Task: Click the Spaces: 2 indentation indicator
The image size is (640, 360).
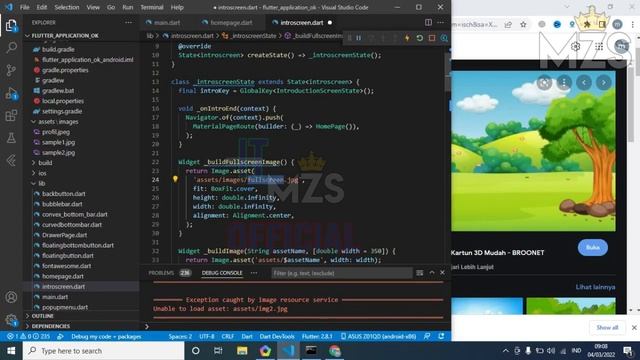Action: (x=180, y=336)
